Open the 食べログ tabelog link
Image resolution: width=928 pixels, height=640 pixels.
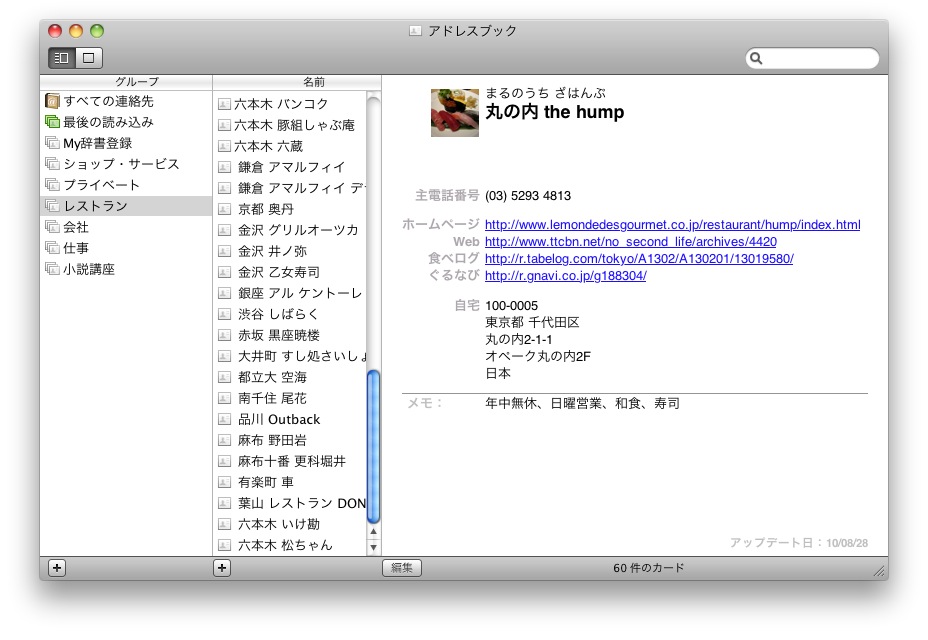(x=638, y=259)
